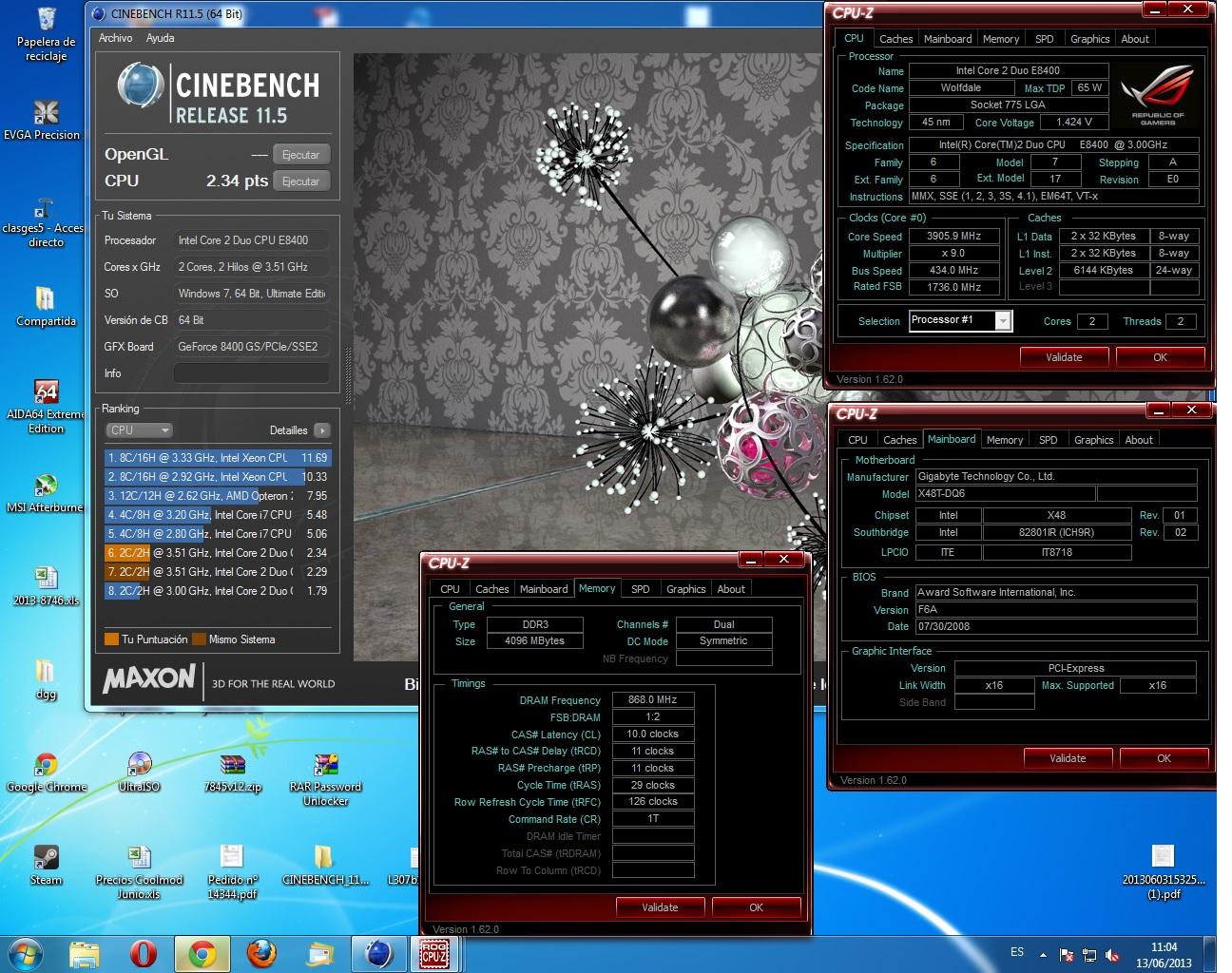Click Validate in memory CPU-Z window

(x=660, y=907)
